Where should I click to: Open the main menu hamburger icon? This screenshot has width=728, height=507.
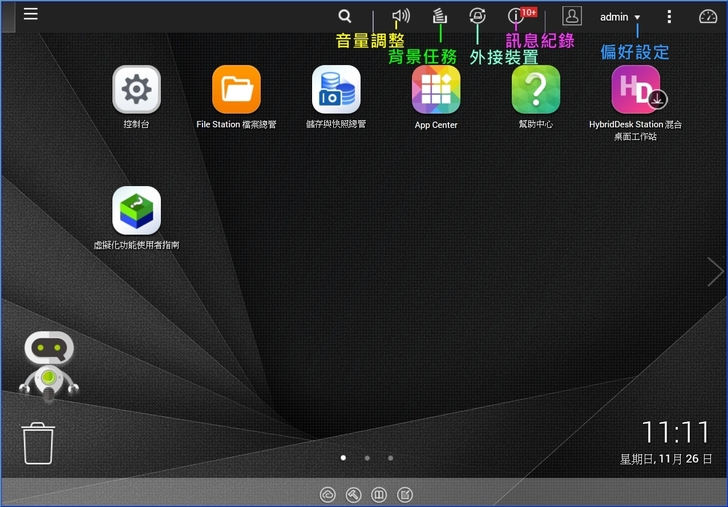tap(31, 14)
